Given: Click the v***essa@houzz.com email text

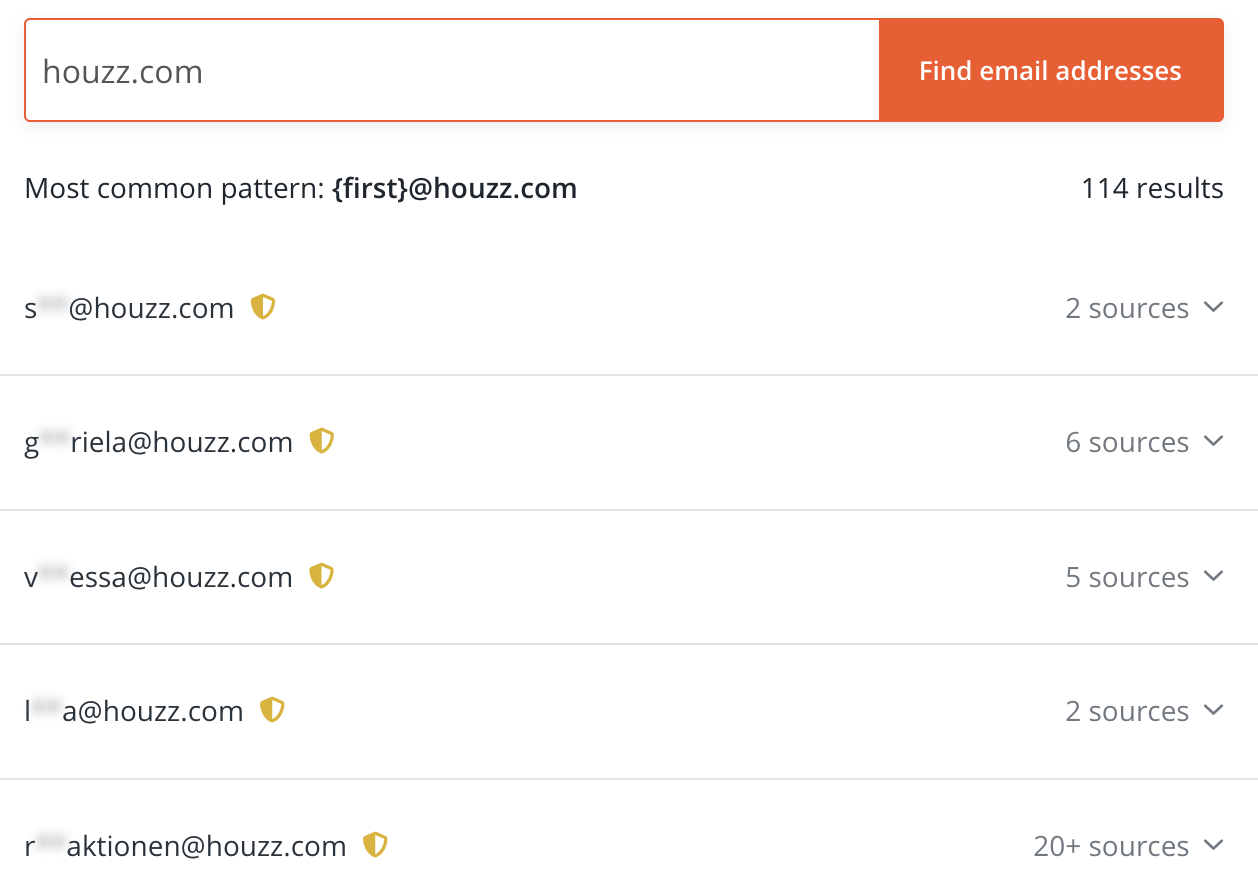Looking at the screenshot, I should point(158,577).
